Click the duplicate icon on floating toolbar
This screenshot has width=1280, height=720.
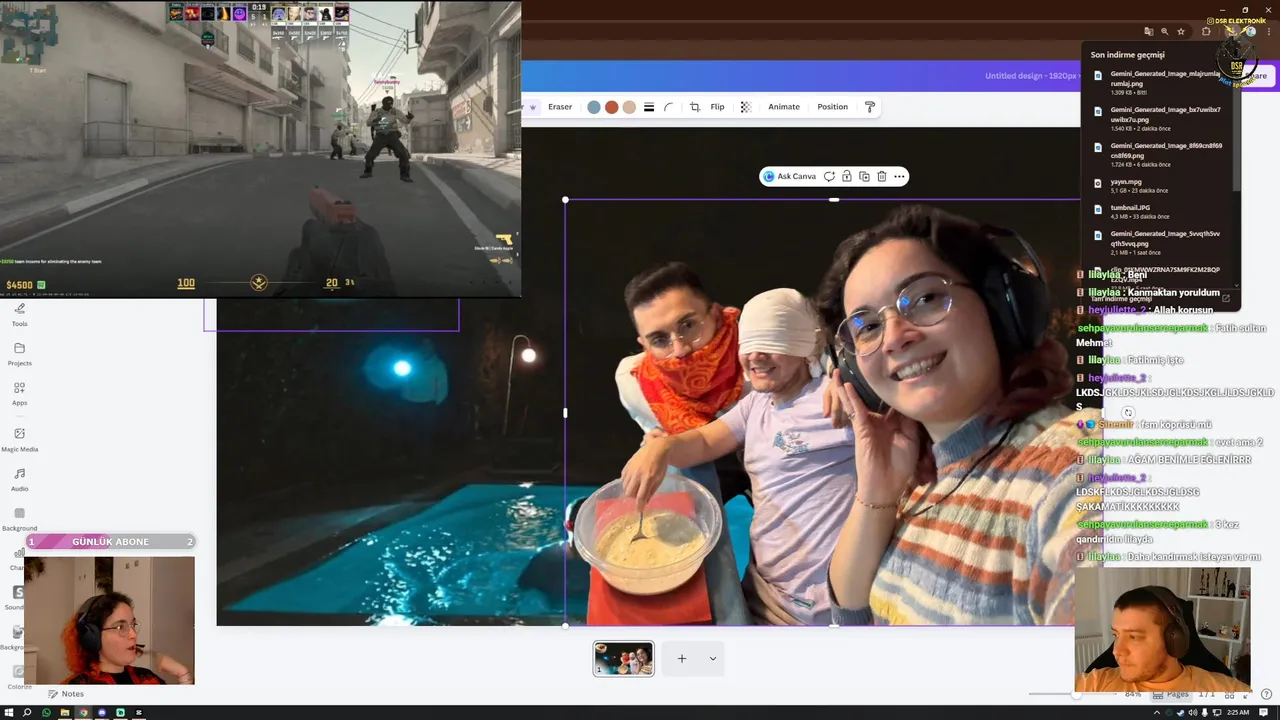click(864, 176)
